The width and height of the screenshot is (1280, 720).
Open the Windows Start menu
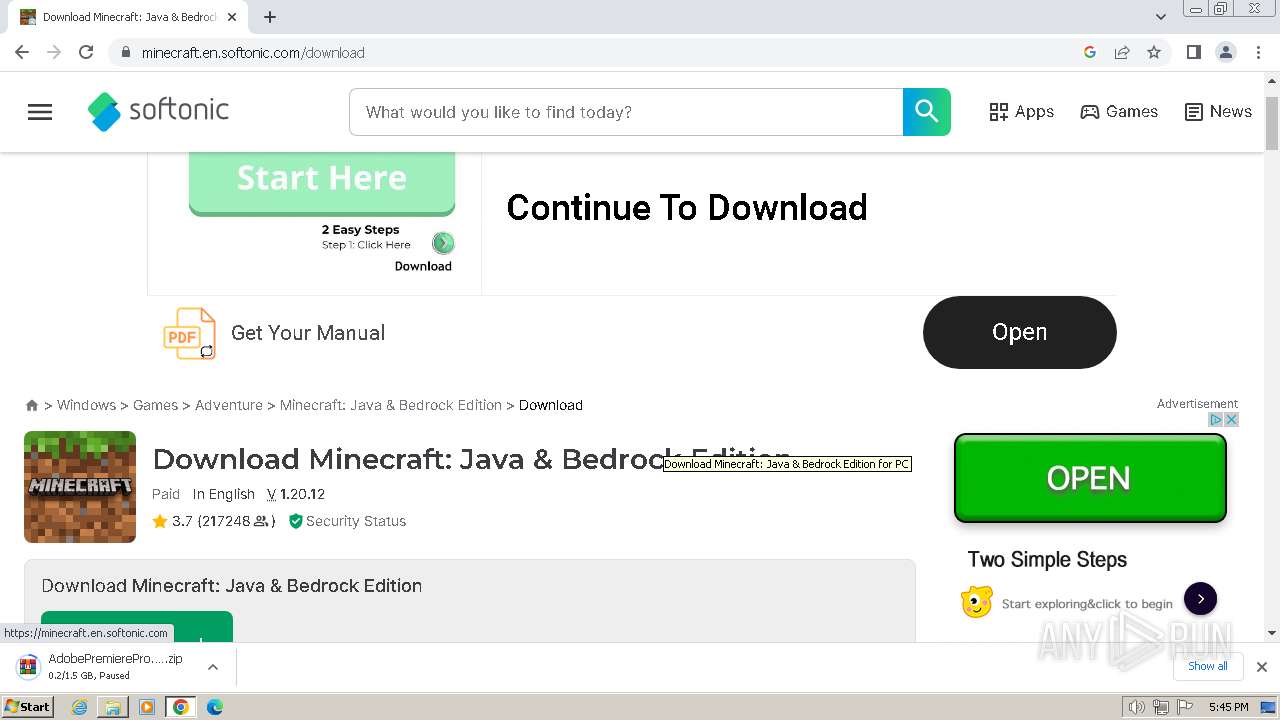(27, 707)
